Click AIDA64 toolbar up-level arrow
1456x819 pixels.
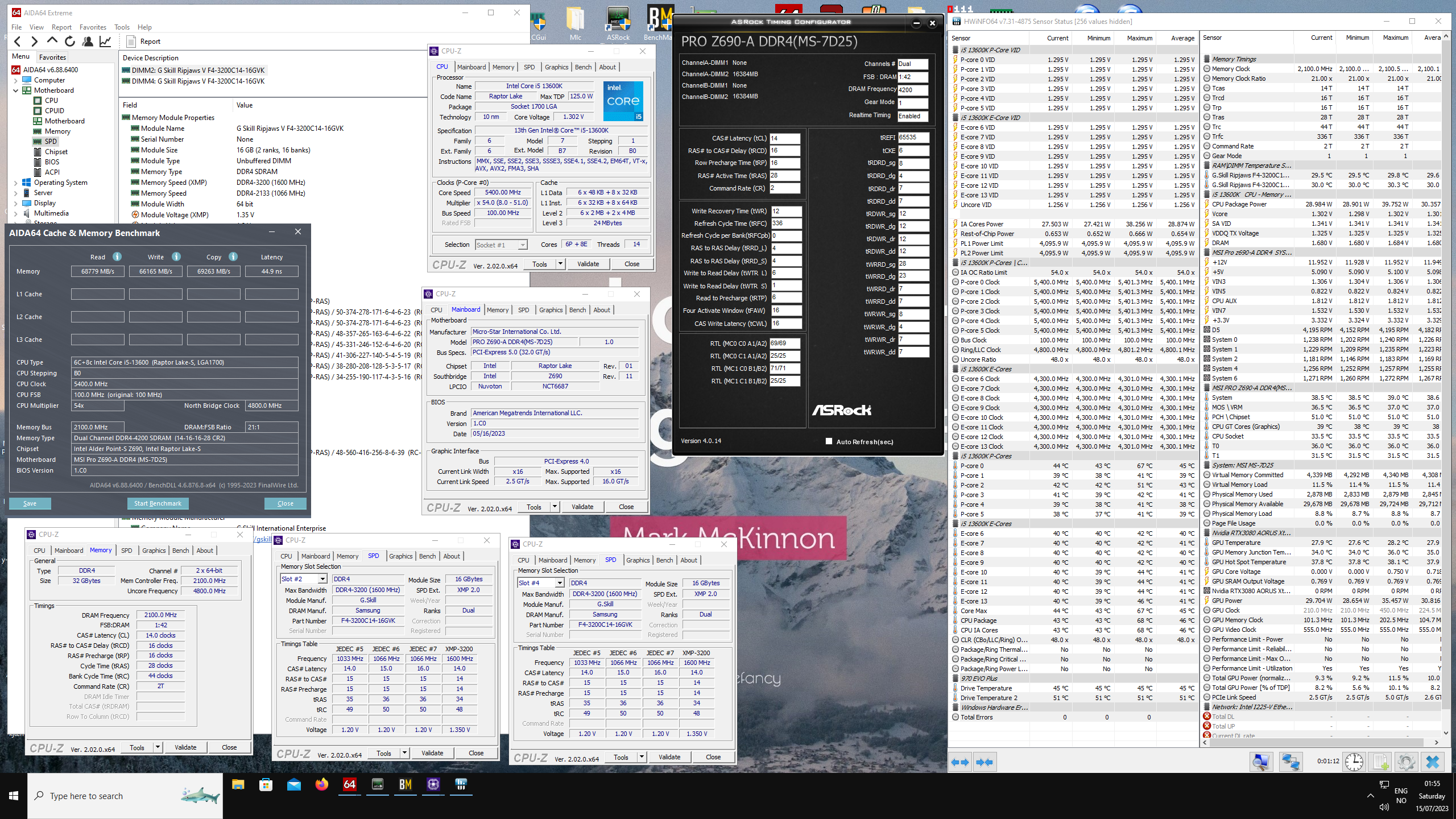[52, 42]
